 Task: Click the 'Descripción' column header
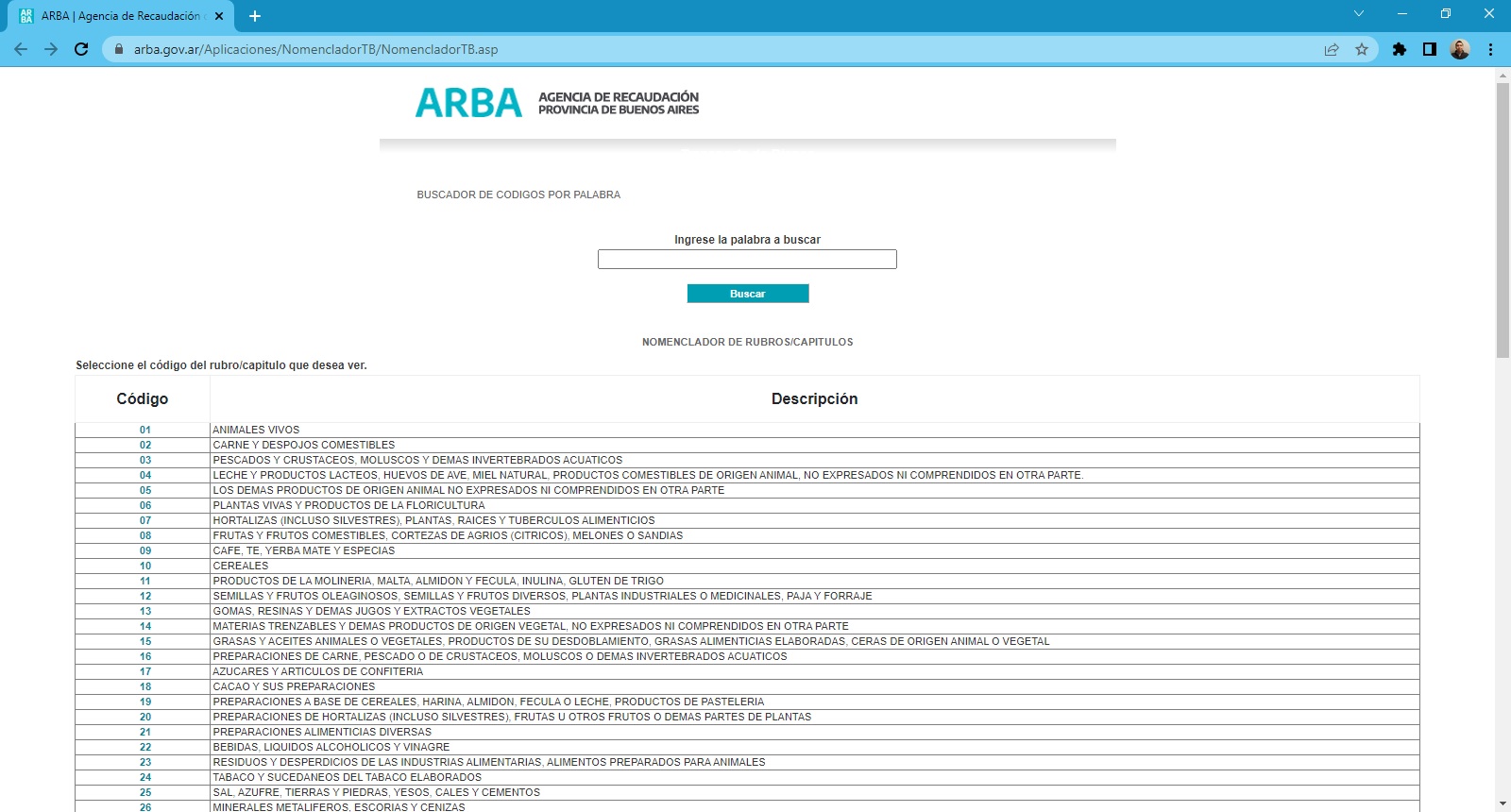(x=814, y=398)
